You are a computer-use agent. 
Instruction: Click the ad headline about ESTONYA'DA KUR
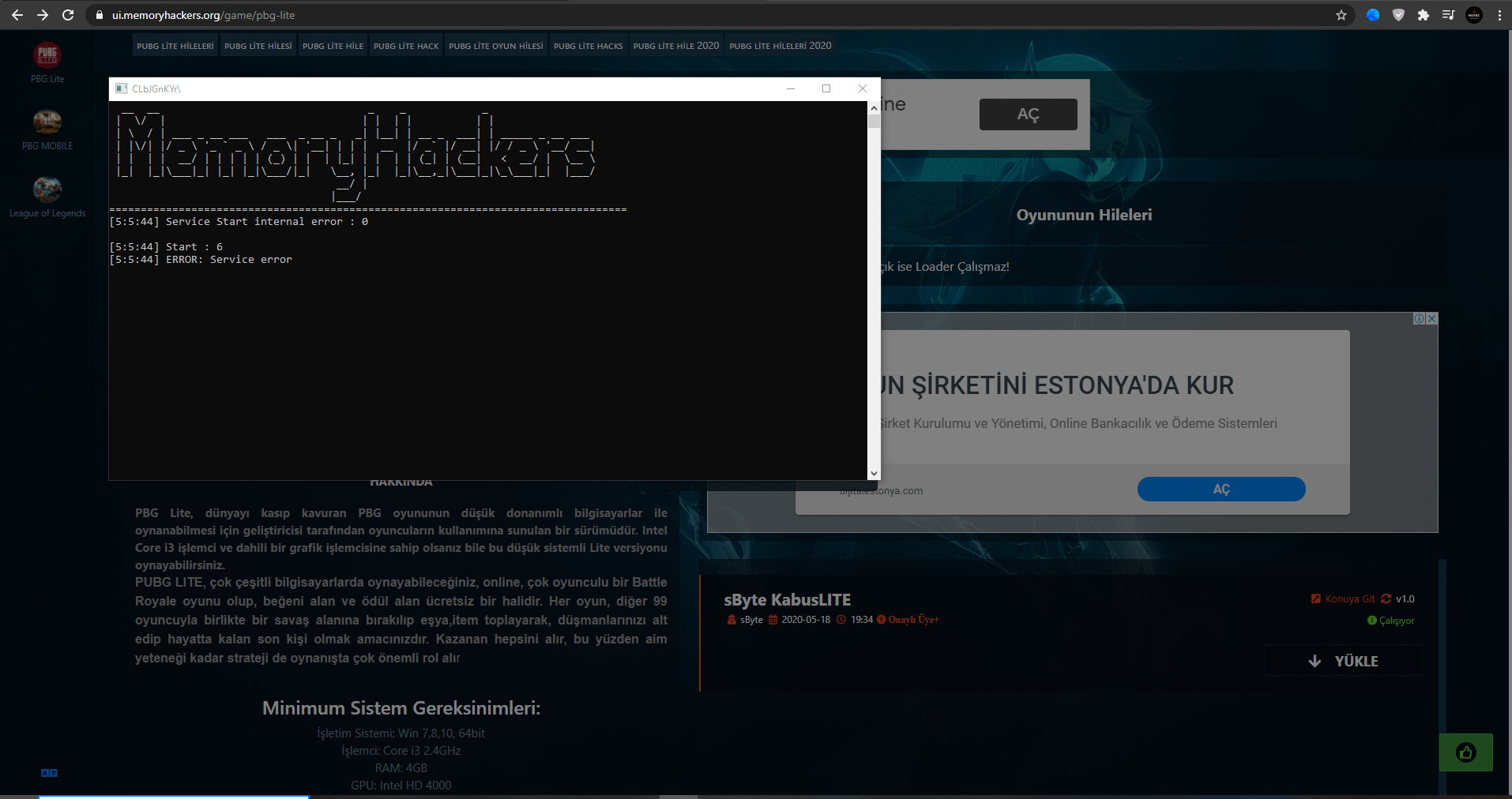coord(1057,385)
